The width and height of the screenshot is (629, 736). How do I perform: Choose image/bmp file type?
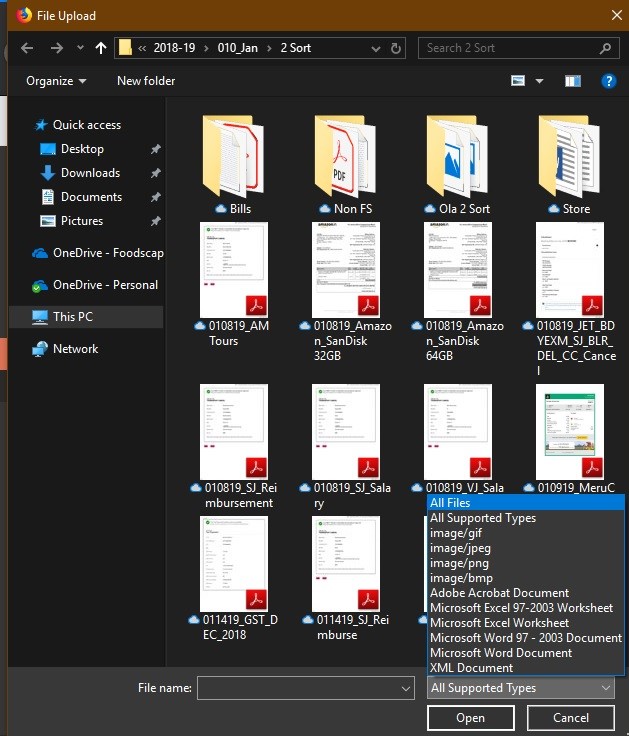click(x=525, y=578)
